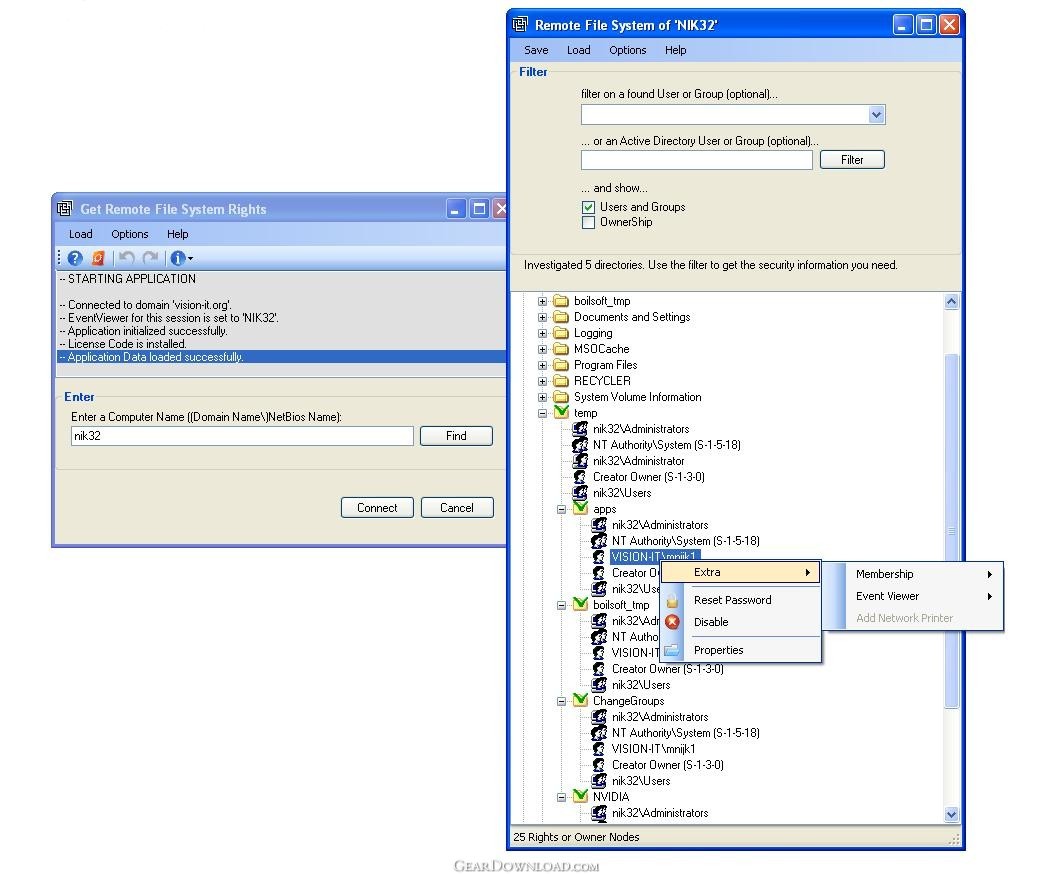Click the redo arrow toolbar icon
This screenshot has height=874, width=1053.
(x=150, y=258)
